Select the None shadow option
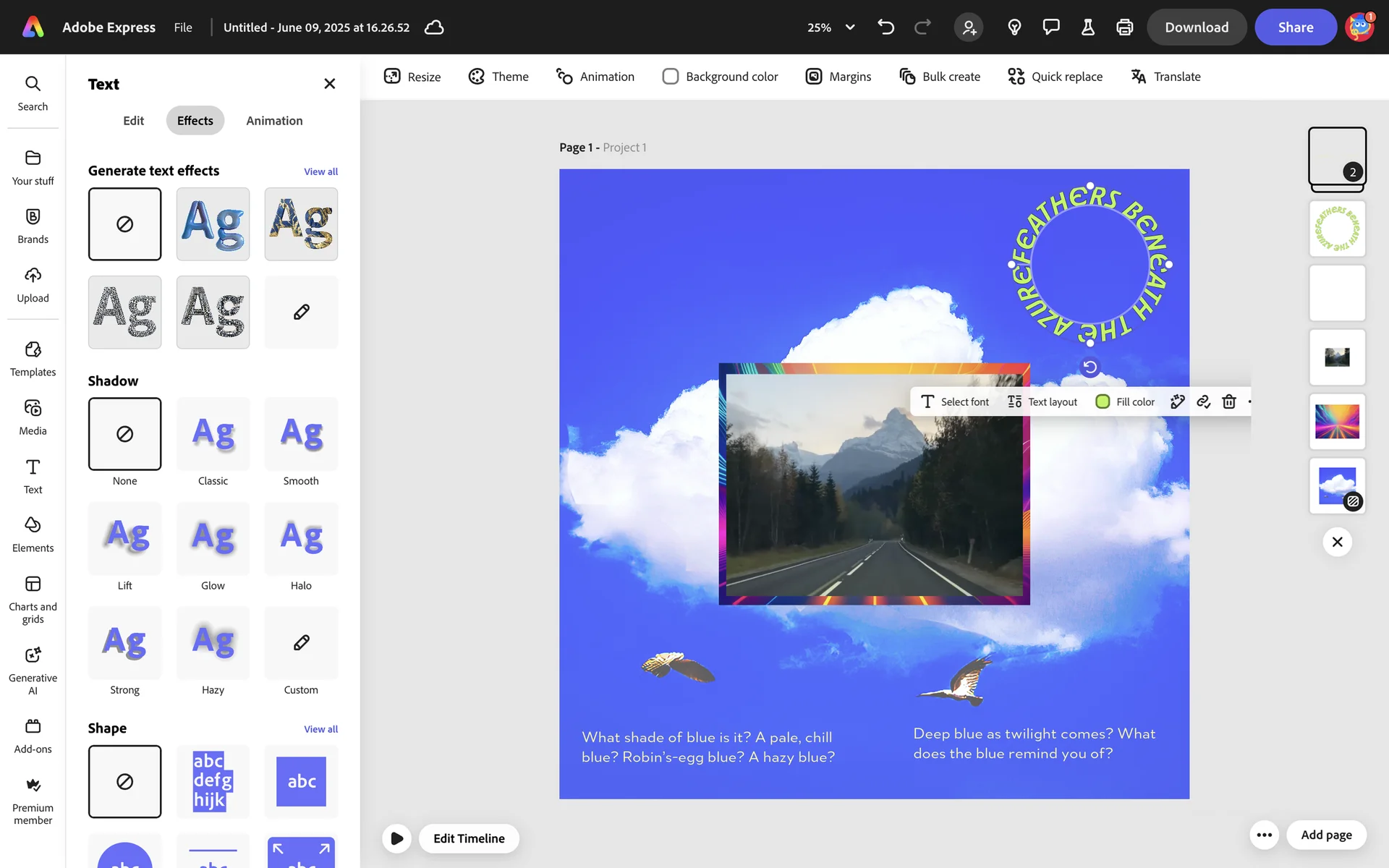This screenshot has height=868, width=1389. click(x=124, y=434)
